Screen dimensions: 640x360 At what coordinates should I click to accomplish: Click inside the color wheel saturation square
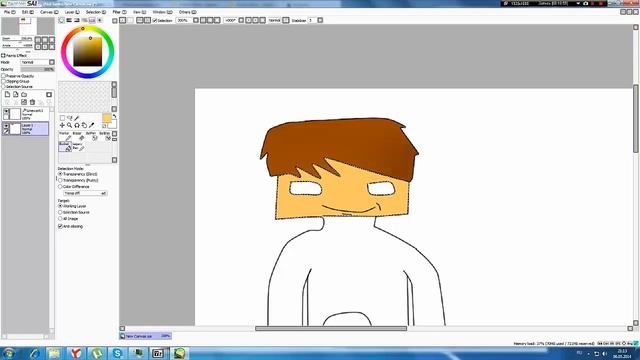[x=88, y=52]
